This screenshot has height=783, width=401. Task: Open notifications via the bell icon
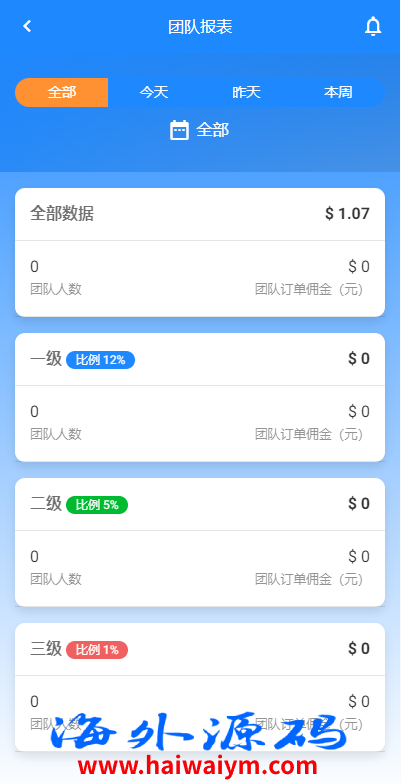[x=373, y=26]
